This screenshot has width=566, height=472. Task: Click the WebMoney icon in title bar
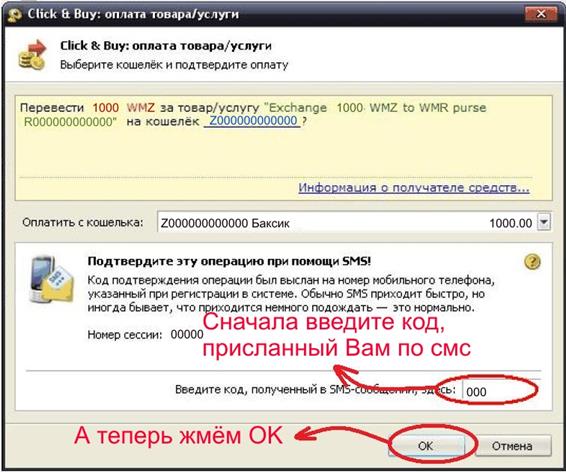[x=15, y=16]
